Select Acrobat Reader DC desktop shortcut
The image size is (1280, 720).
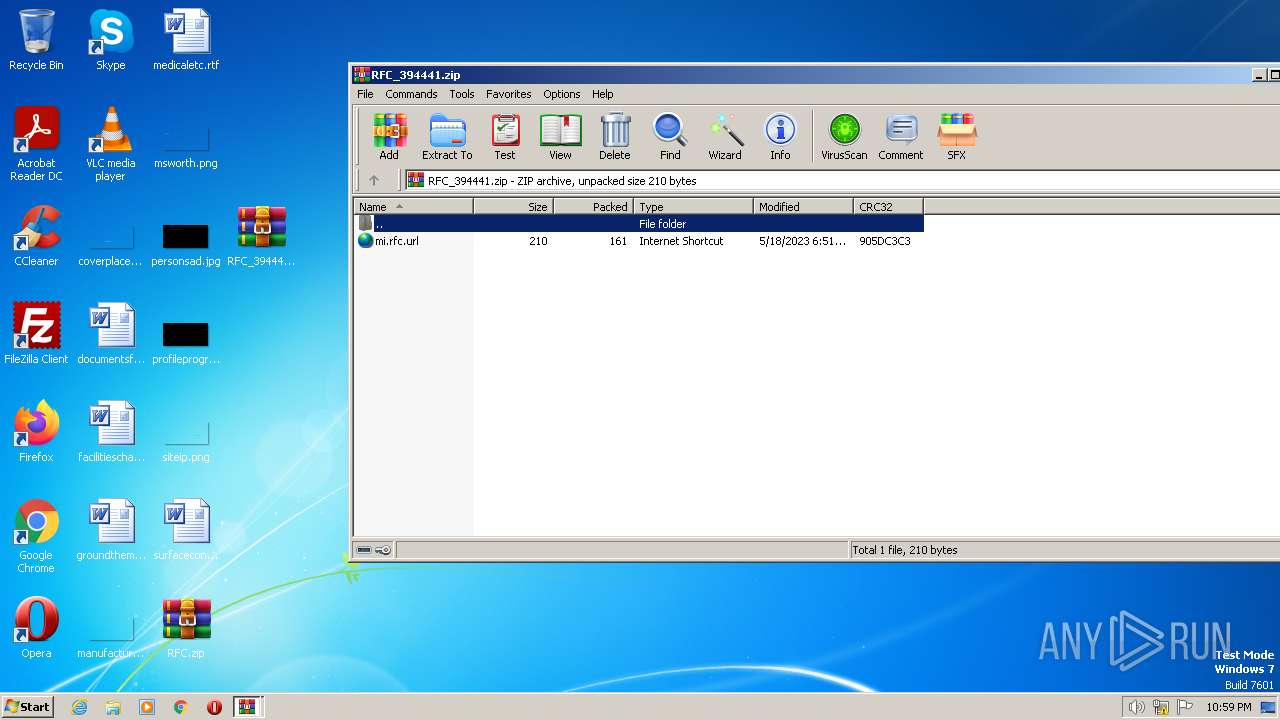tap(36, 144)
